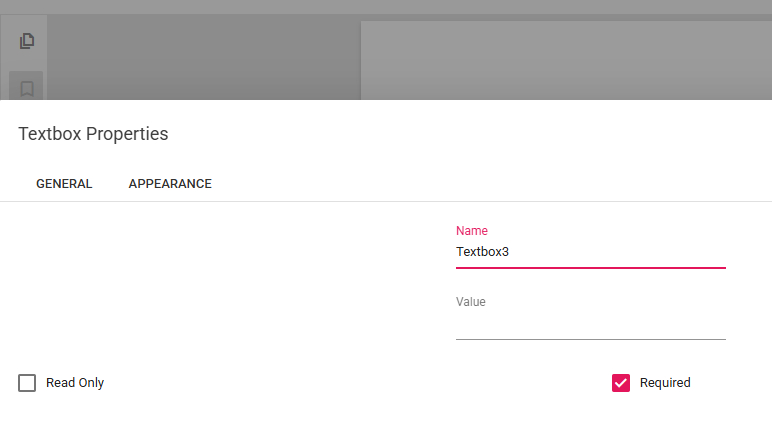Switch to the General tab
This screenshot has width=772, height=421.
click(x=64, y=184)
